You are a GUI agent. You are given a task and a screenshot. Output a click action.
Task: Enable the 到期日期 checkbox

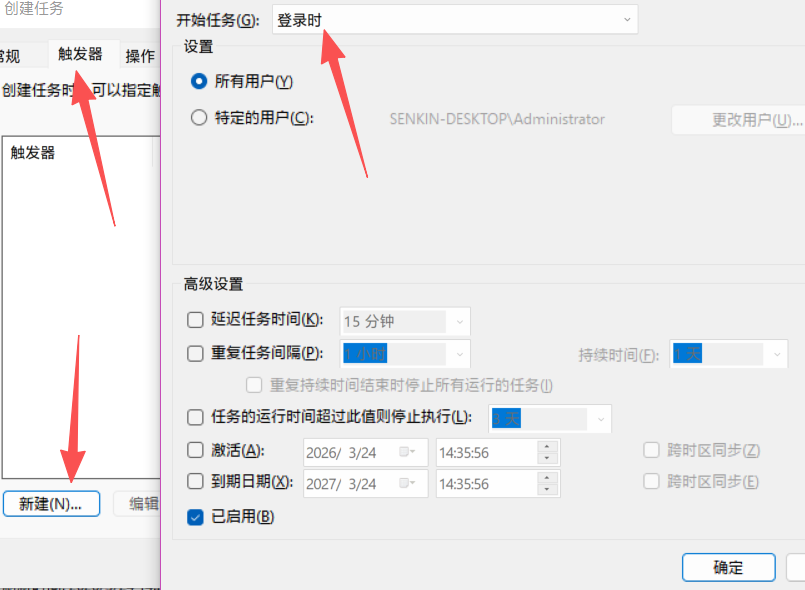tap(196, 482)
